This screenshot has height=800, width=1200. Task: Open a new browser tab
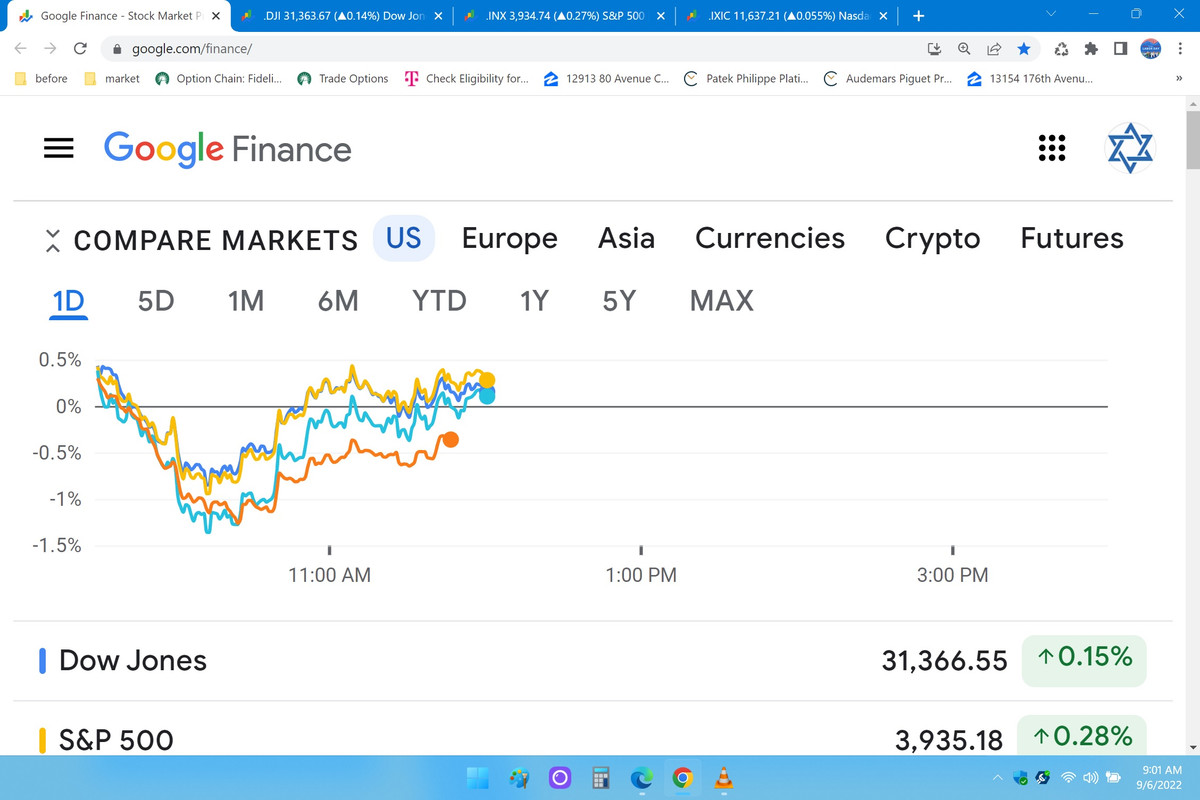pyautogui.click(x=919, y=16)
